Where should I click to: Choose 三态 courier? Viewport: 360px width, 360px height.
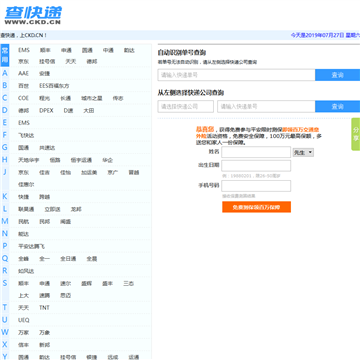click(x=128, y=284)
